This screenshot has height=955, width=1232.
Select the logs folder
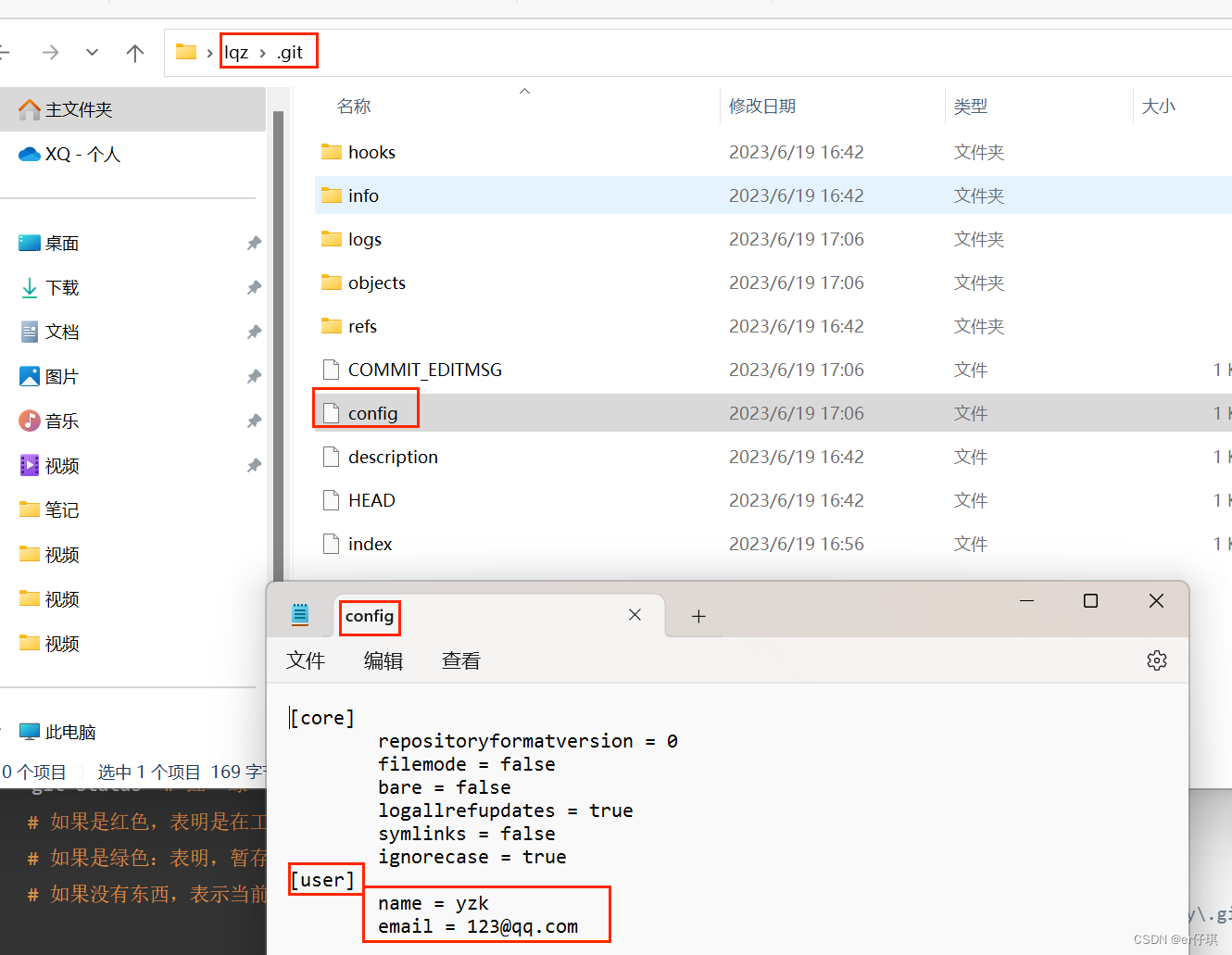tap(773, 239)
